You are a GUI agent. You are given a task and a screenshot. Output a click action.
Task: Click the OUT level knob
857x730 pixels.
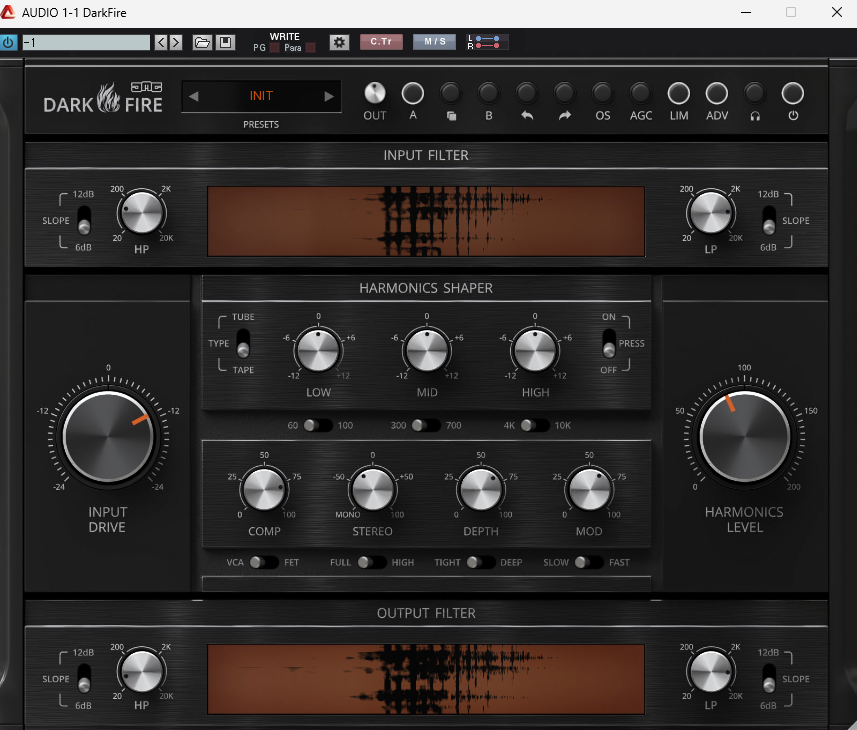pos(375,93)
